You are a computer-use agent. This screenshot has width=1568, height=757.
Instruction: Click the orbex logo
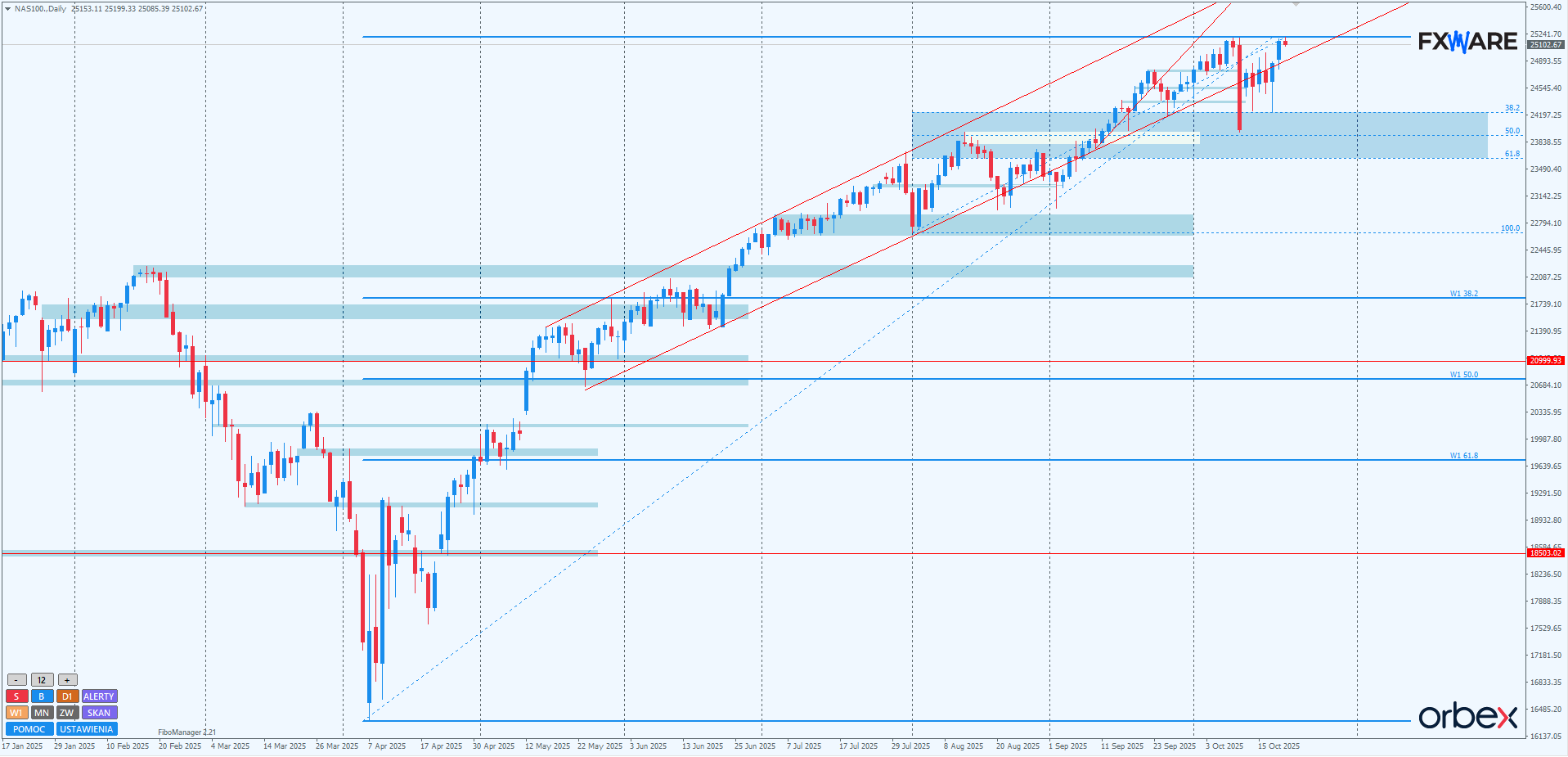click(1467, 716)
